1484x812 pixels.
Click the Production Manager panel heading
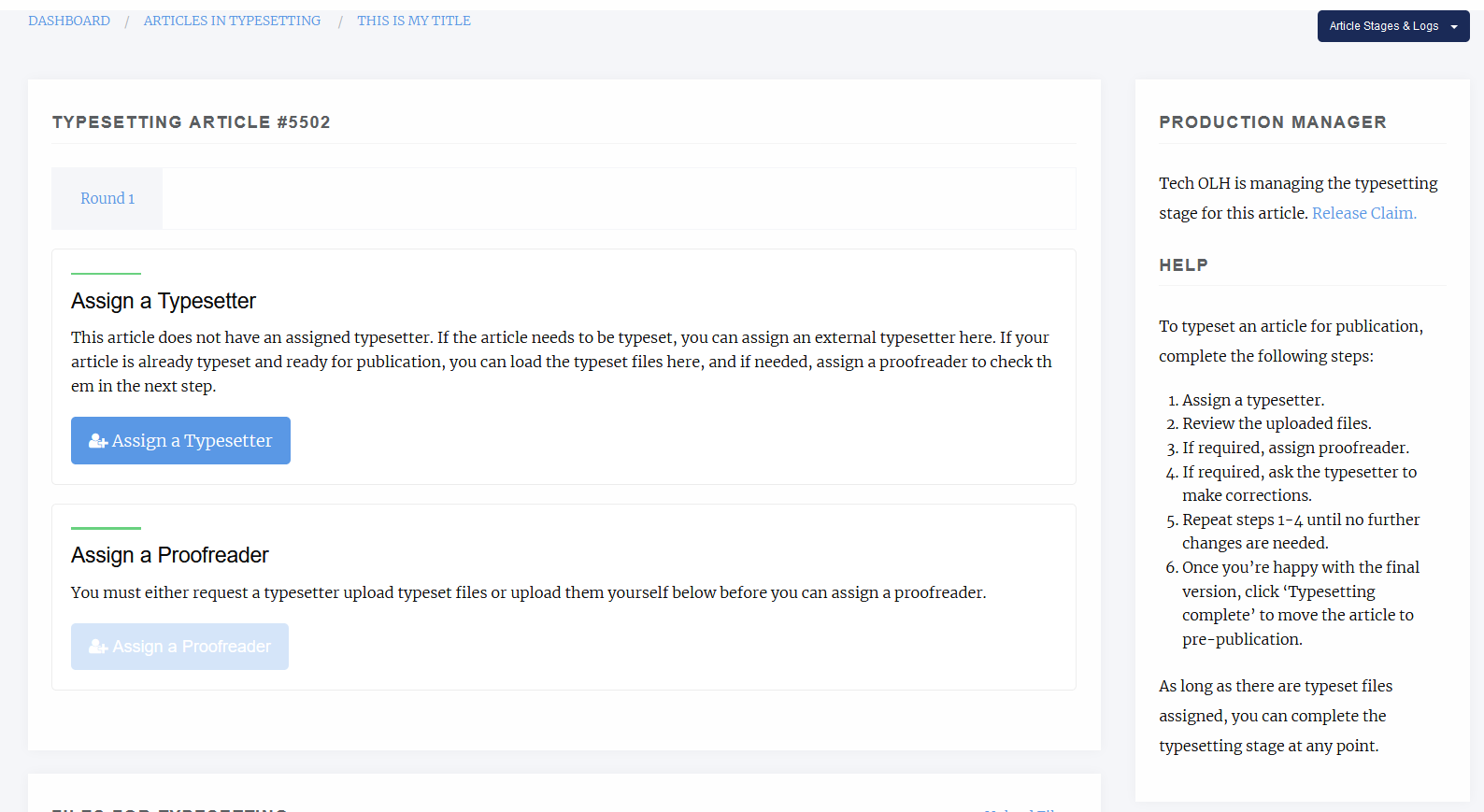click(1272, 122)
